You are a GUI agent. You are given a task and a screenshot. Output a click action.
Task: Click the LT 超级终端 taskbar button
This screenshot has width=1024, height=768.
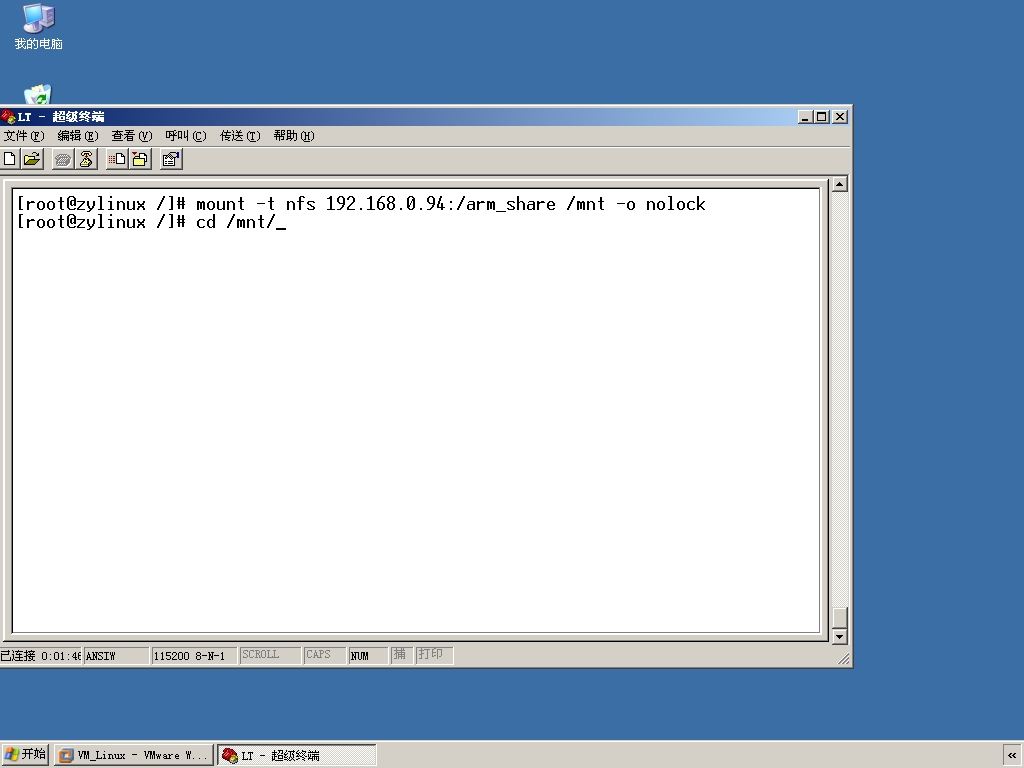pos(296,755)
